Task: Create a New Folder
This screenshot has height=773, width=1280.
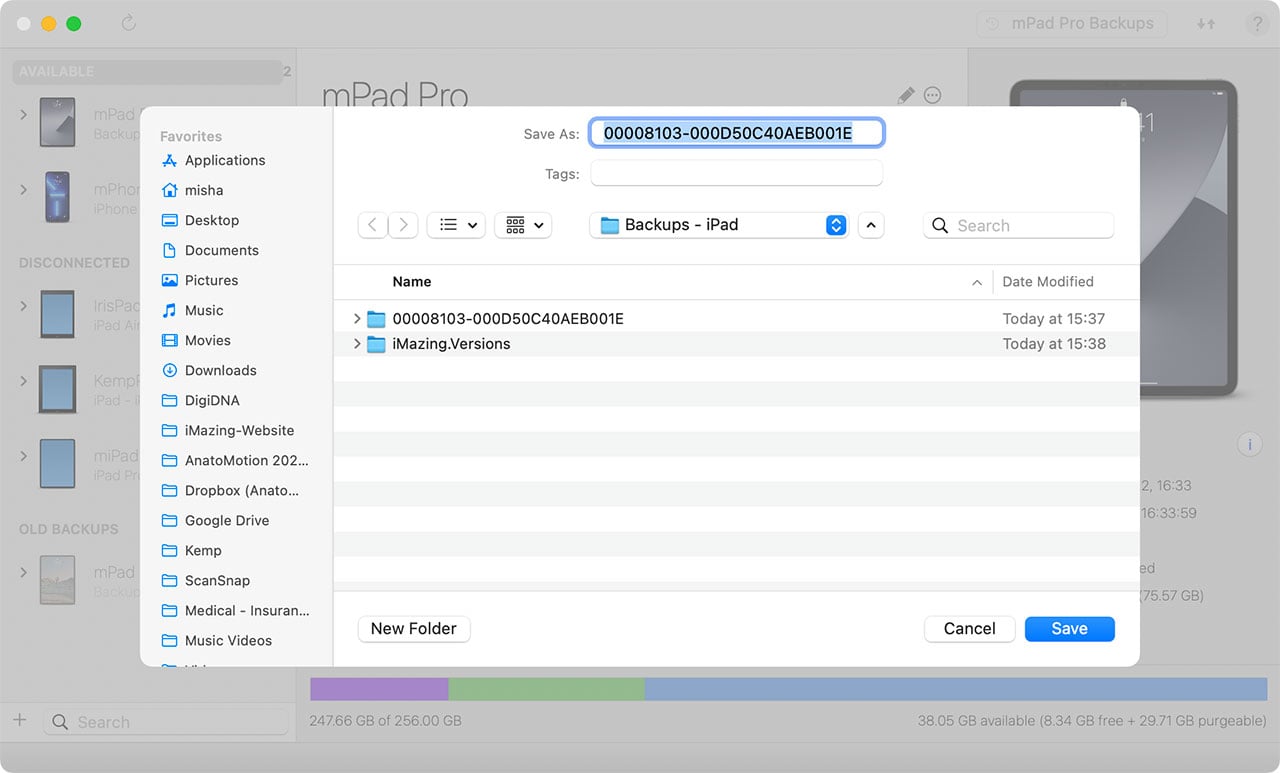Action: (x=414, y=629)
